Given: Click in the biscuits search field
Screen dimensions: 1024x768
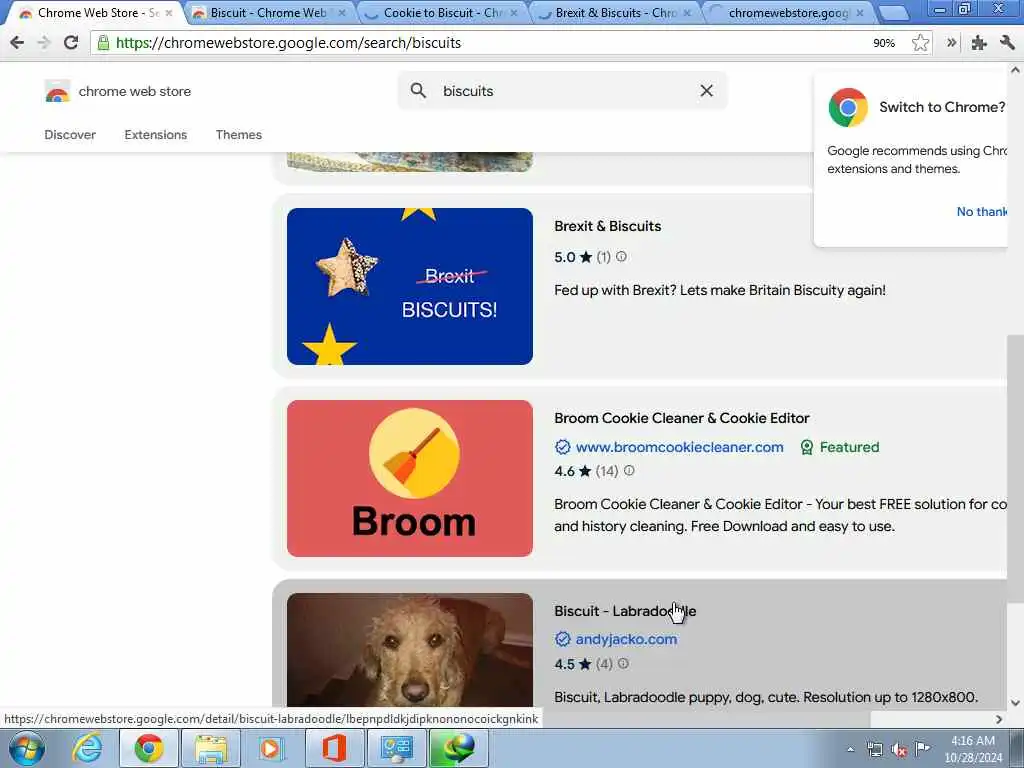Looking at the screenshot, I should [562, 91].
